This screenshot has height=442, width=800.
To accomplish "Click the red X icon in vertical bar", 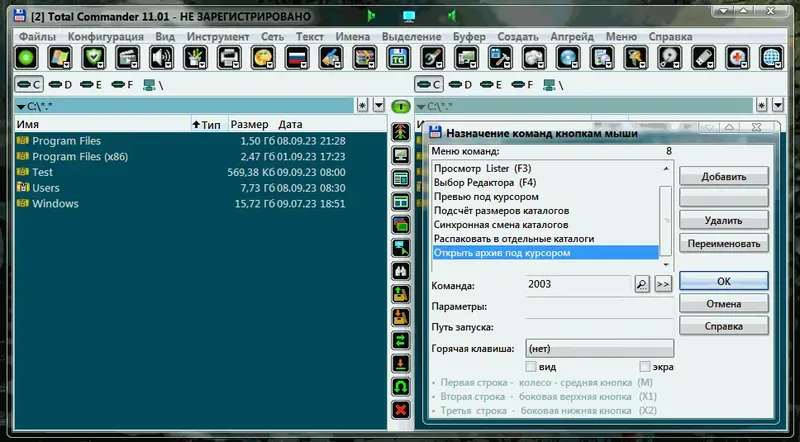I will (401, 409).
